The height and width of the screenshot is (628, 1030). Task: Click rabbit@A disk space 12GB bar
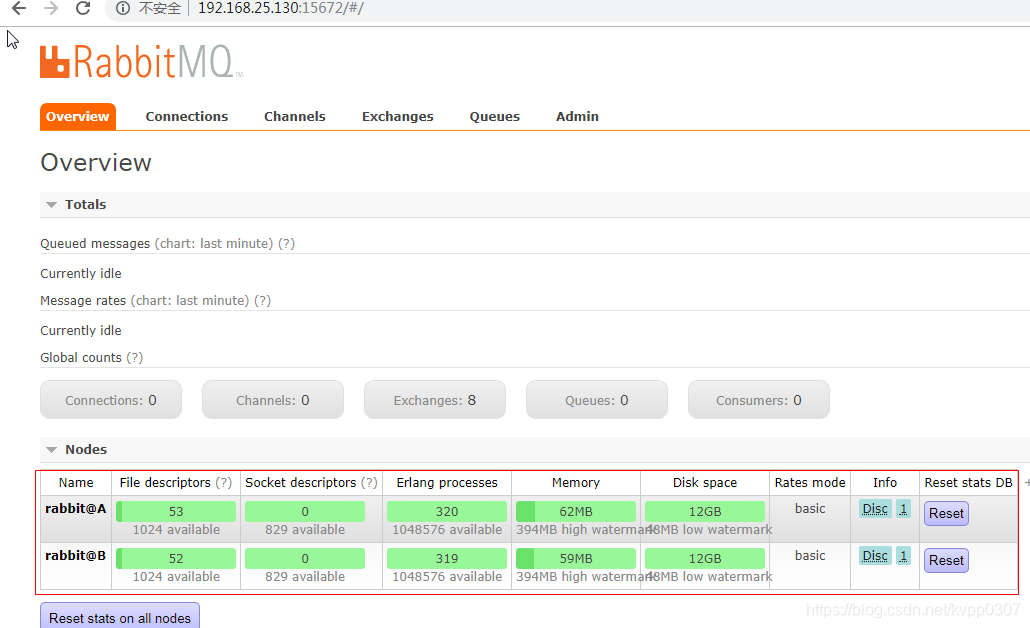705,511
